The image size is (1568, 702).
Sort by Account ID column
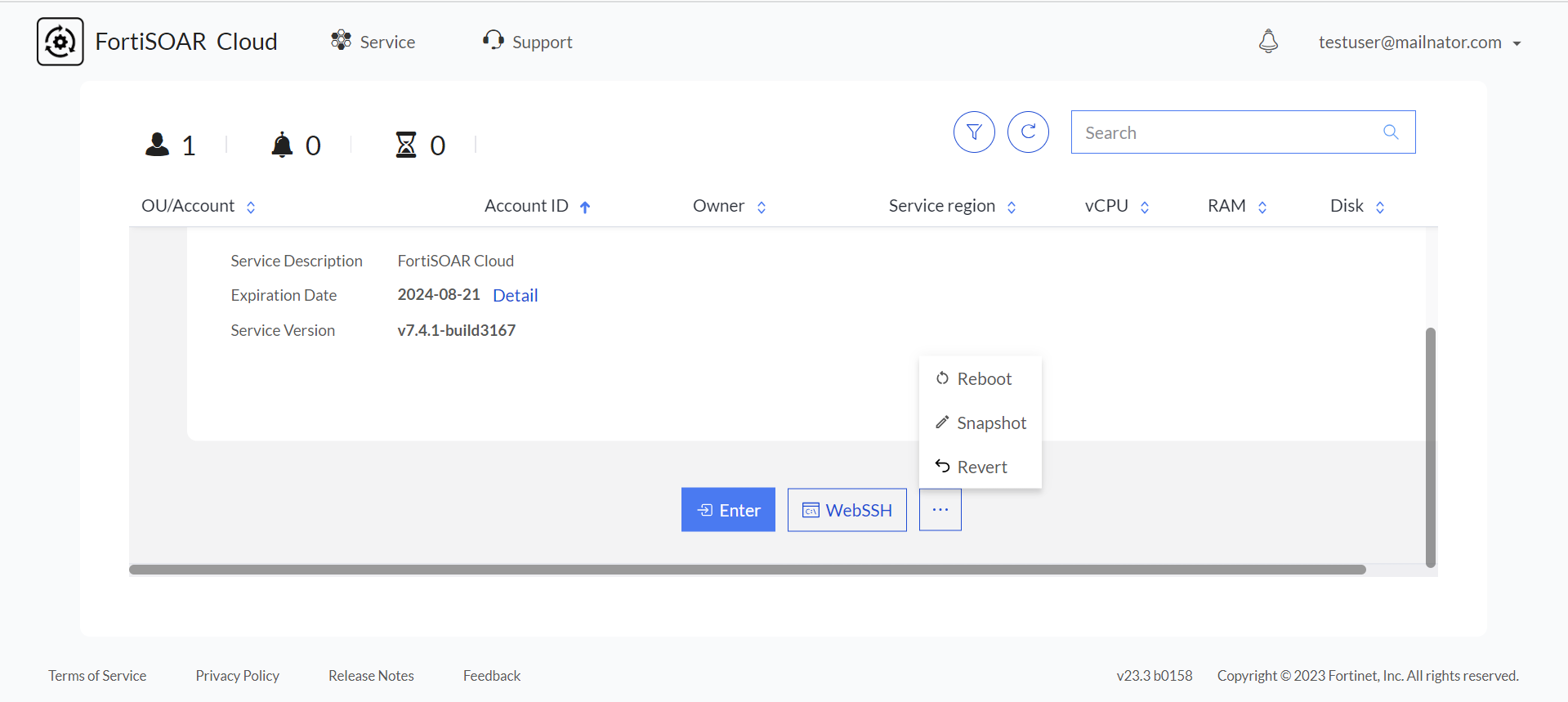click(538, 206)
